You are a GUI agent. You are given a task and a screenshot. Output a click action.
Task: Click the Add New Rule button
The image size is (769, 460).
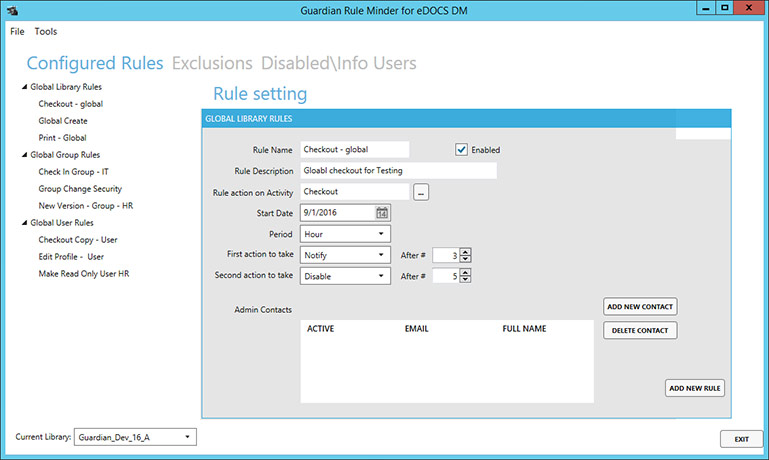point(694,388)
